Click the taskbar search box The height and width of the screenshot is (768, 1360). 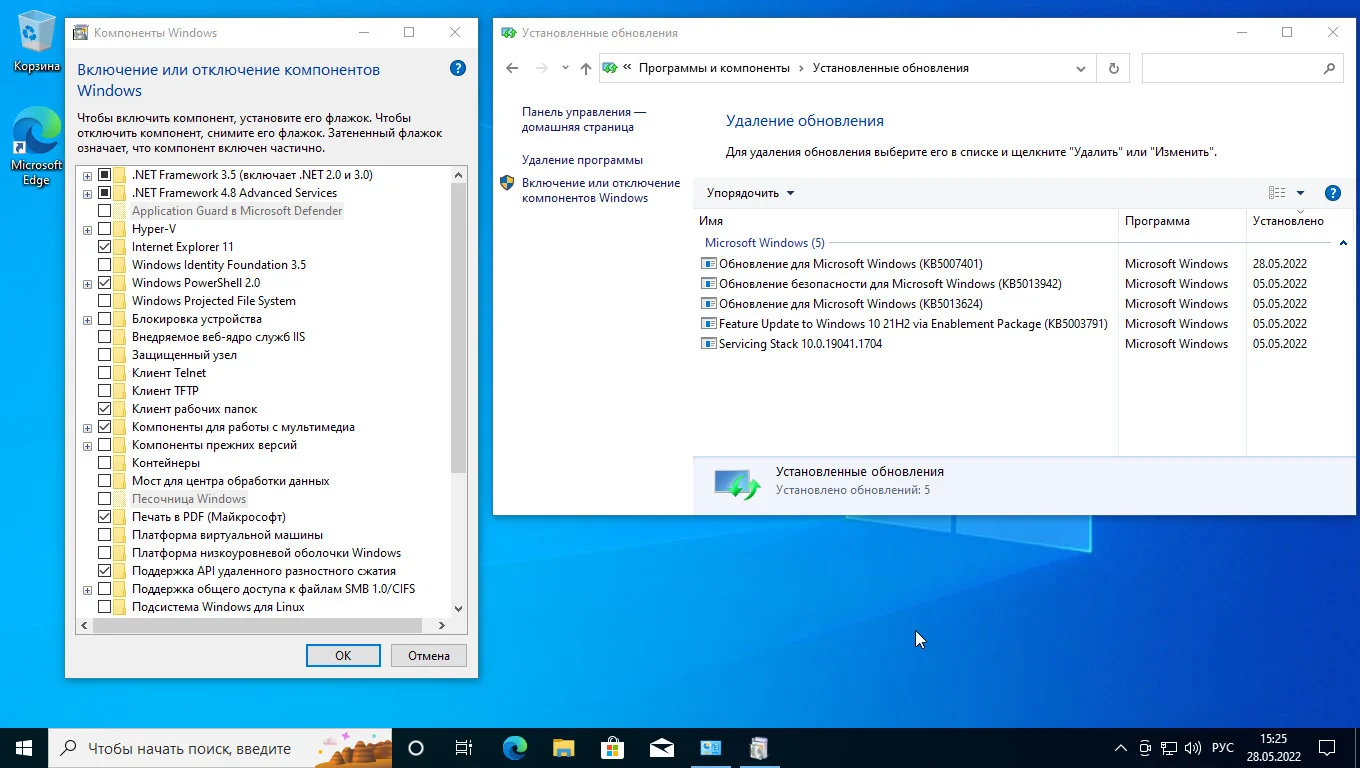pos(220,748)
